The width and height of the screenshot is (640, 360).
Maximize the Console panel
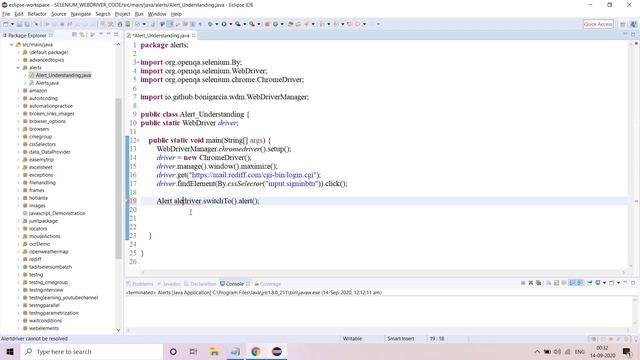[x=633, y=283]
